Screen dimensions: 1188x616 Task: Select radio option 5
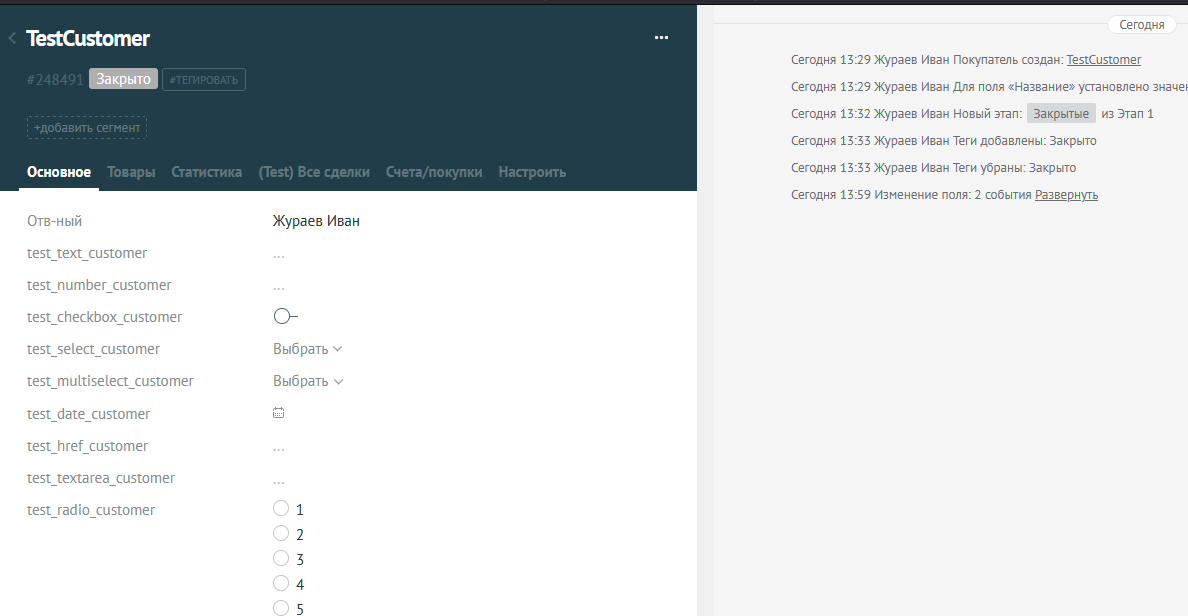(281, 608)
